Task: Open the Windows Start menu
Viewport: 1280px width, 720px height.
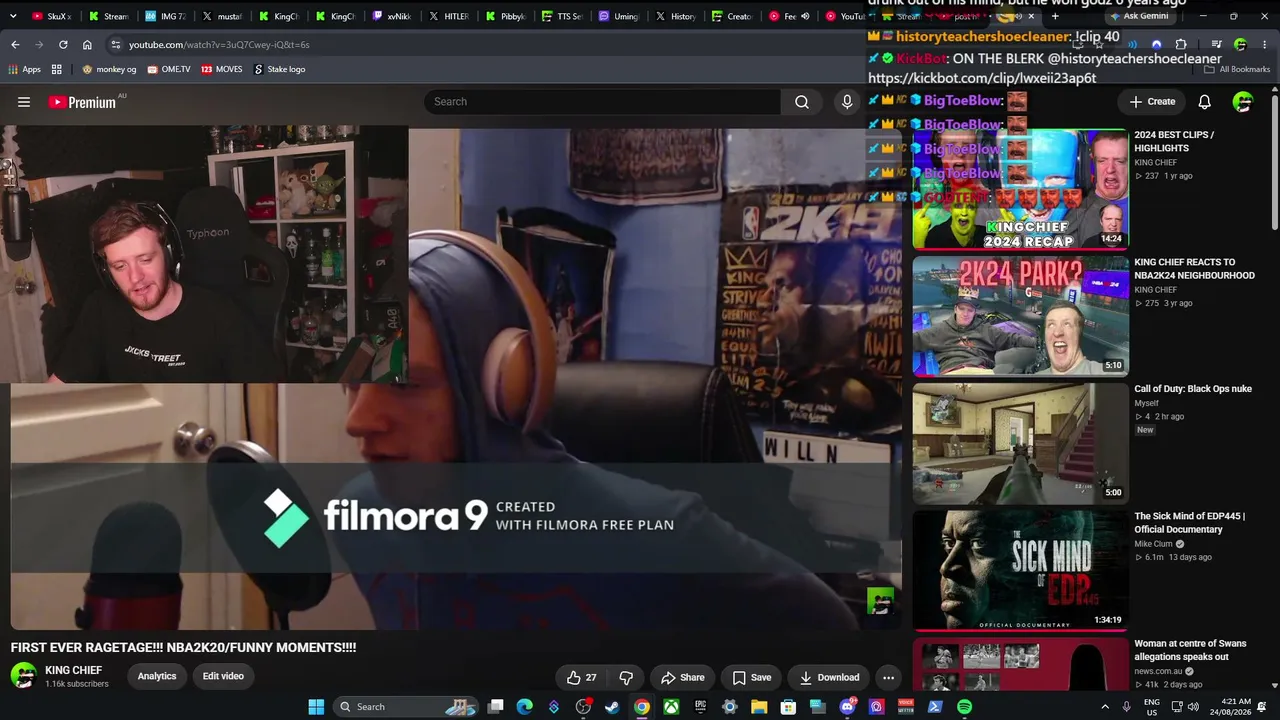Action: [x=316, y=707]
